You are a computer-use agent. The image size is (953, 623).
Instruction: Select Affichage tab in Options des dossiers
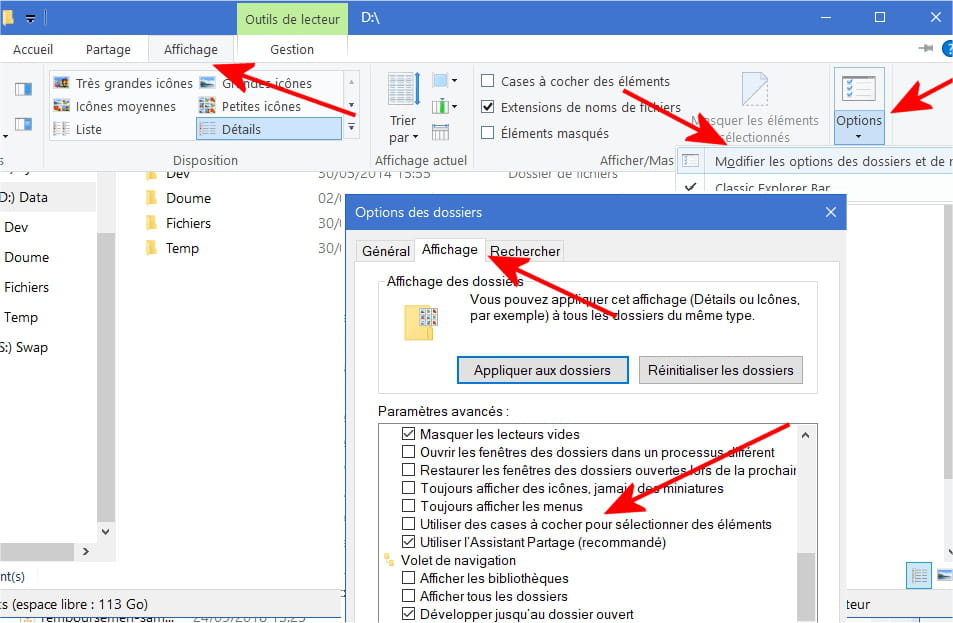coord(450,250)
